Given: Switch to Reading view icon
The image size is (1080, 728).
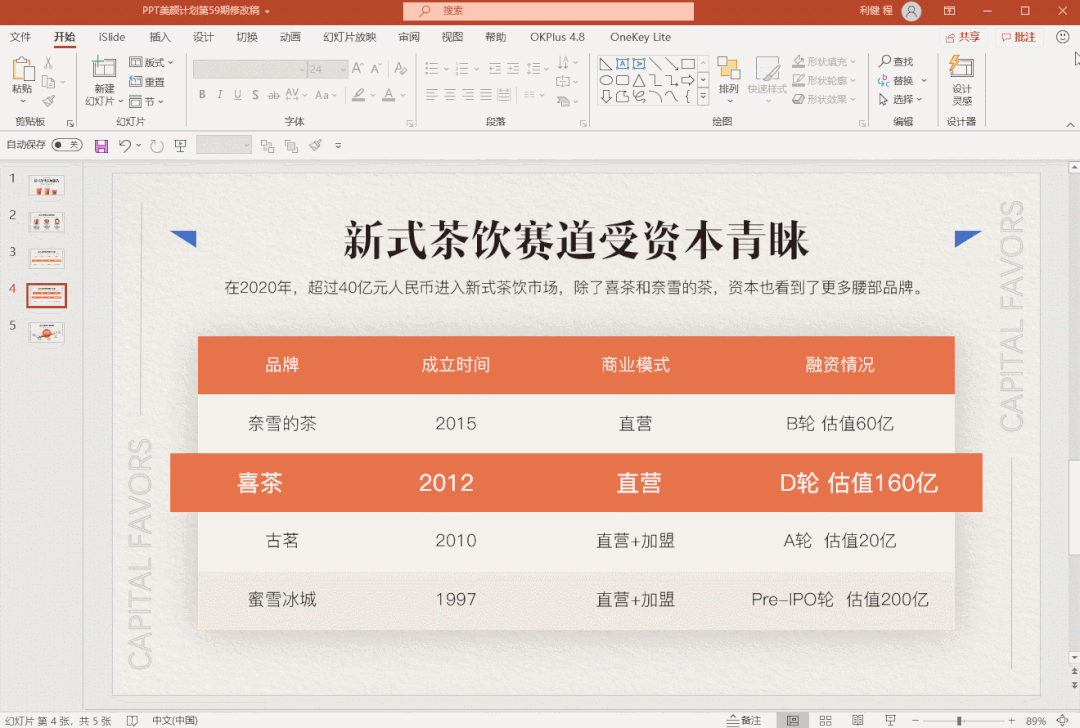Looking at the screenshot, I should click(x=858, y=720).
